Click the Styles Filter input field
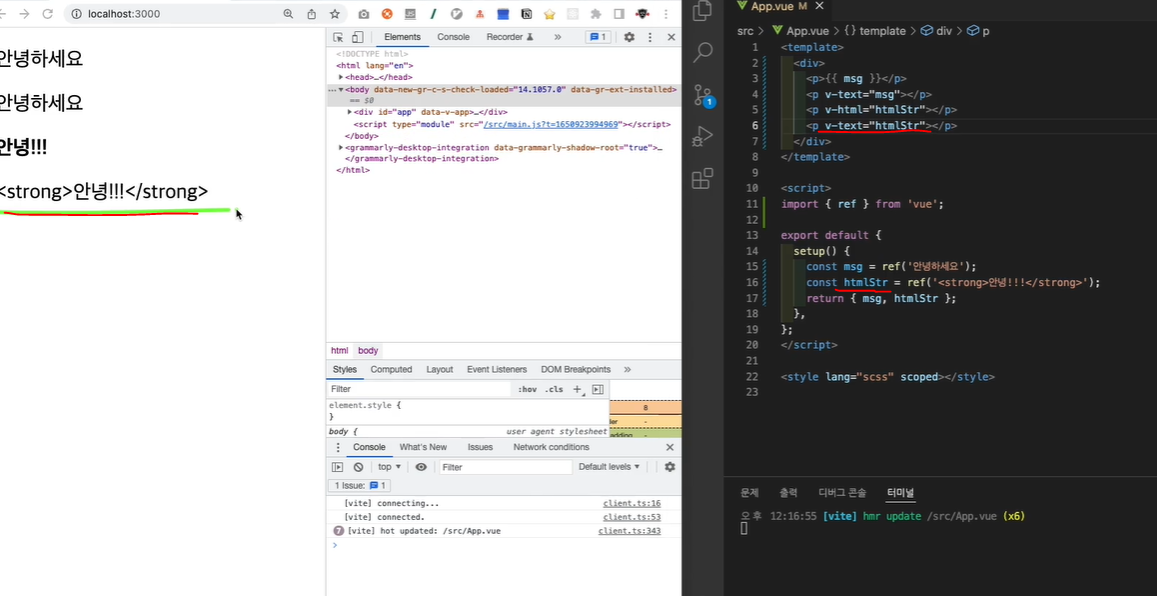This screenshot has height=596, width=1157. [421, 389]
